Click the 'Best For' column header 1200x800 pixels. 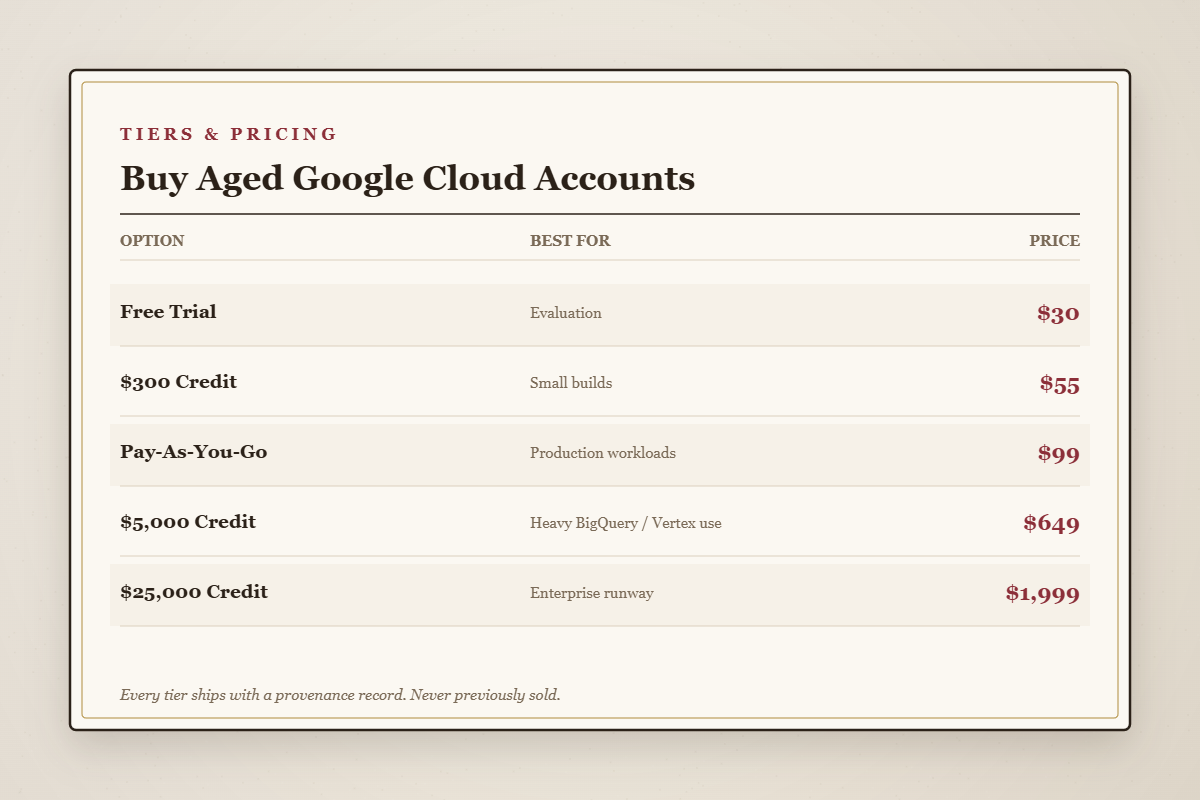[570, 241]
